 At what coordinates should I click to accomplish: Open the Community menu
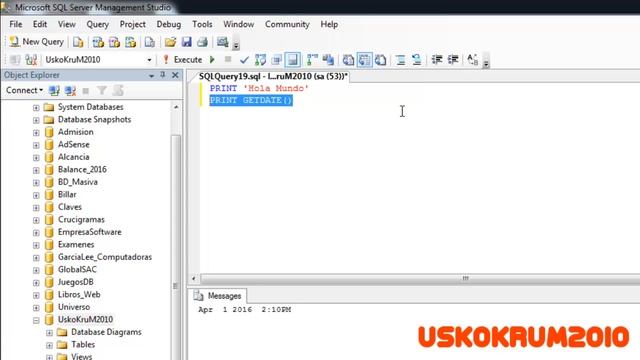click(x=287, y=24)
